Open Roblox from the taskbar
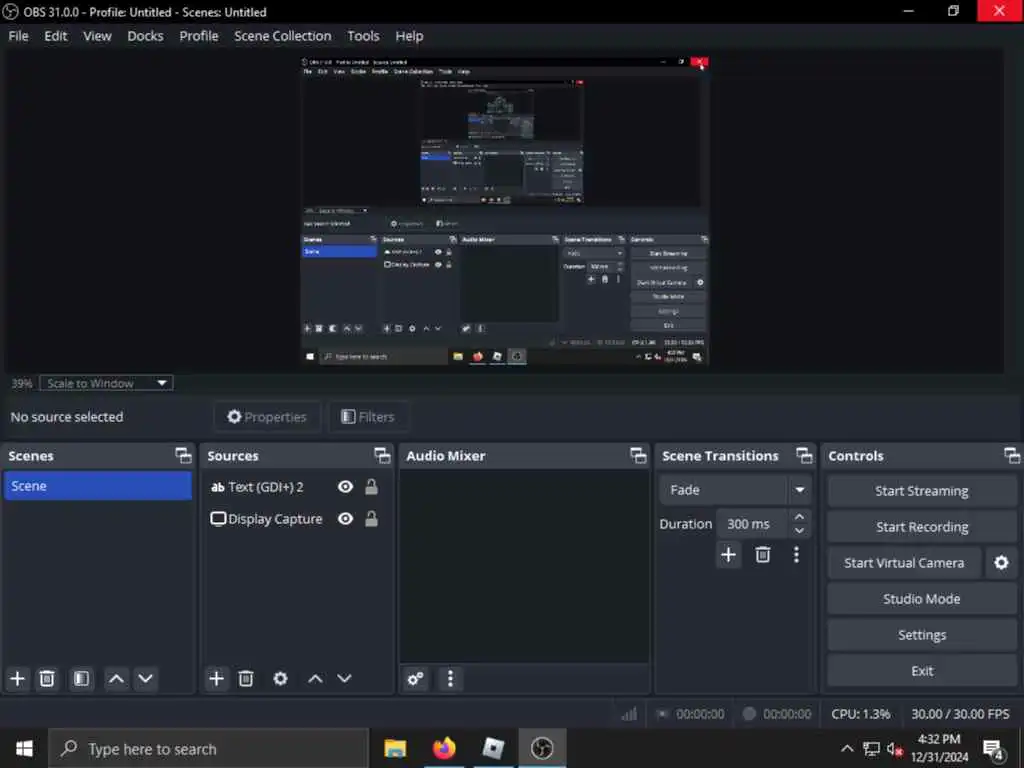 click(x=493, y=748)
